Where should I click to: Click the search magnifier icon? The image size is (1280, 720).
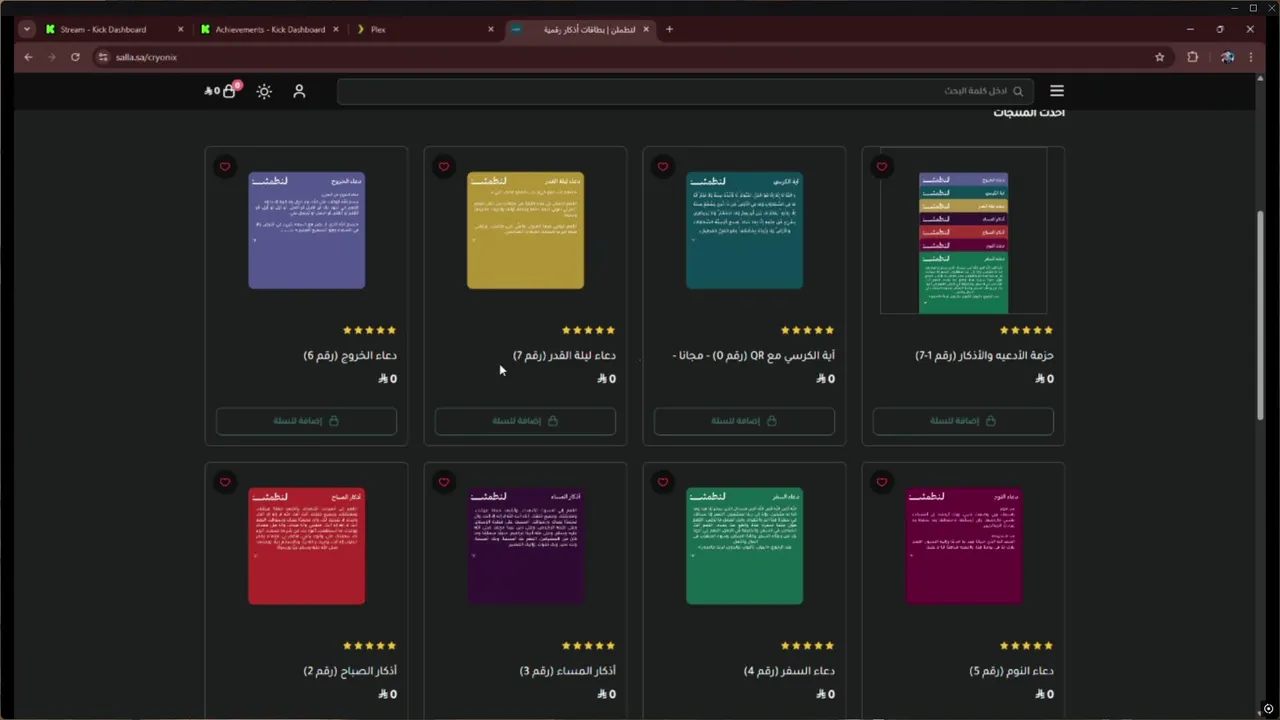1018,91
